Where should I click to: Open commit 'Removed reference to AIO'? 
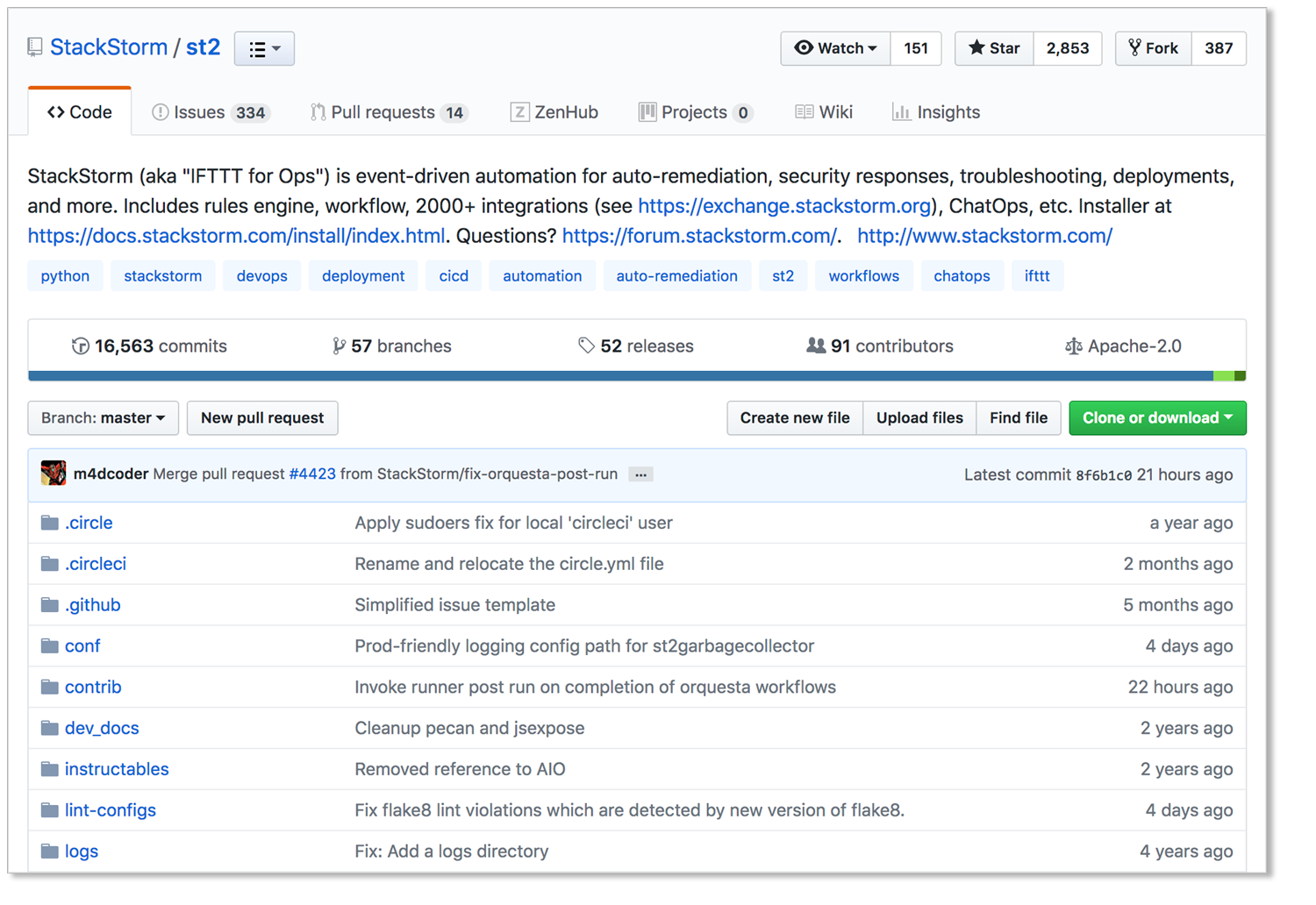point(460,769)
